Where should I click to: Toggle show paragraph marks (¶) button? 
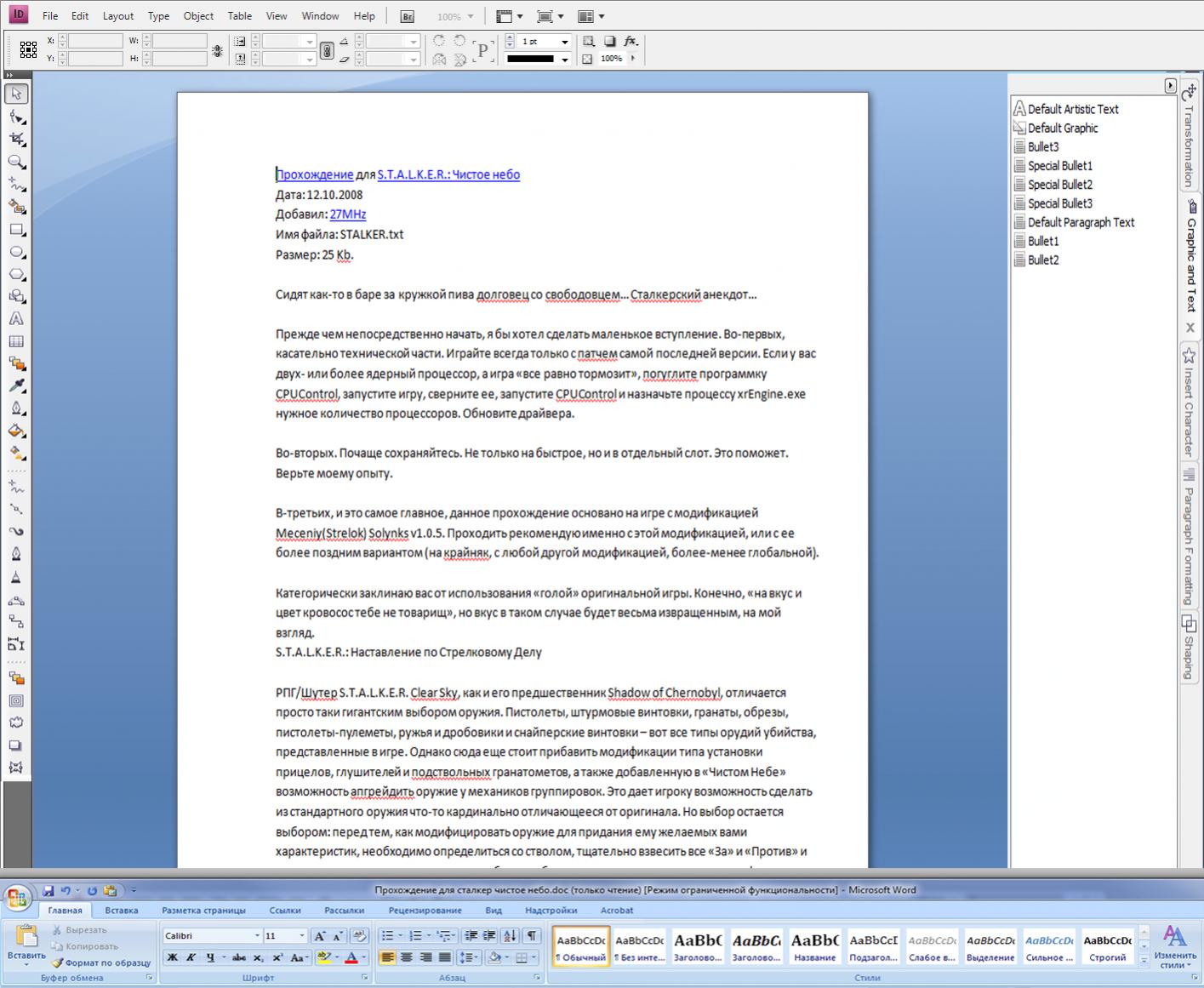532,936
